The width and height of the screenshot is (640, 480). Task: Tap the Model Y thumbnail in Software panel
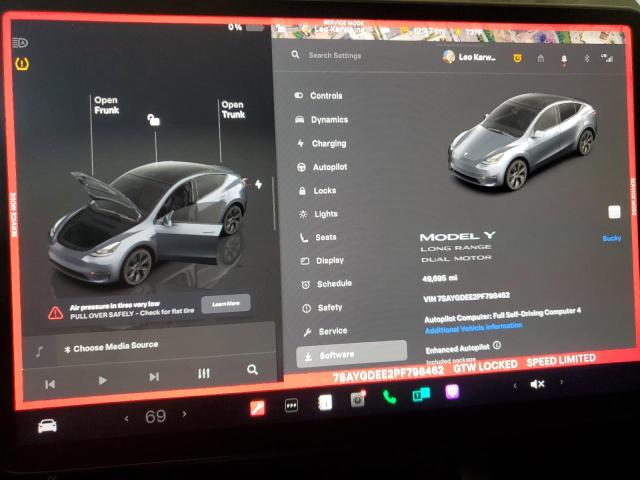[x=524, y=141]
